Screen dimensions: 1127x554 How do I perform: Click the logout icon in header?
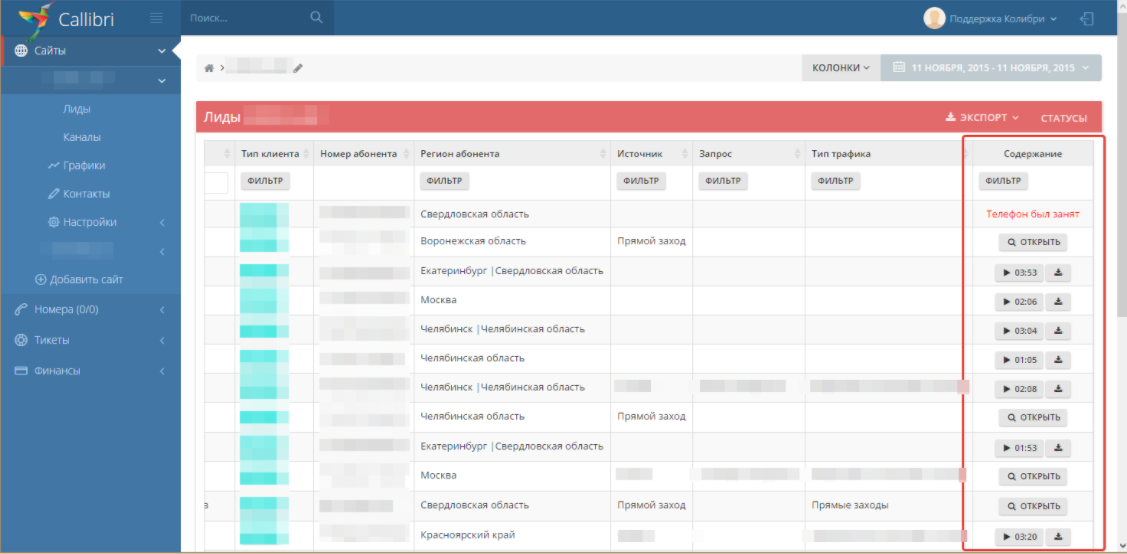1087,19
